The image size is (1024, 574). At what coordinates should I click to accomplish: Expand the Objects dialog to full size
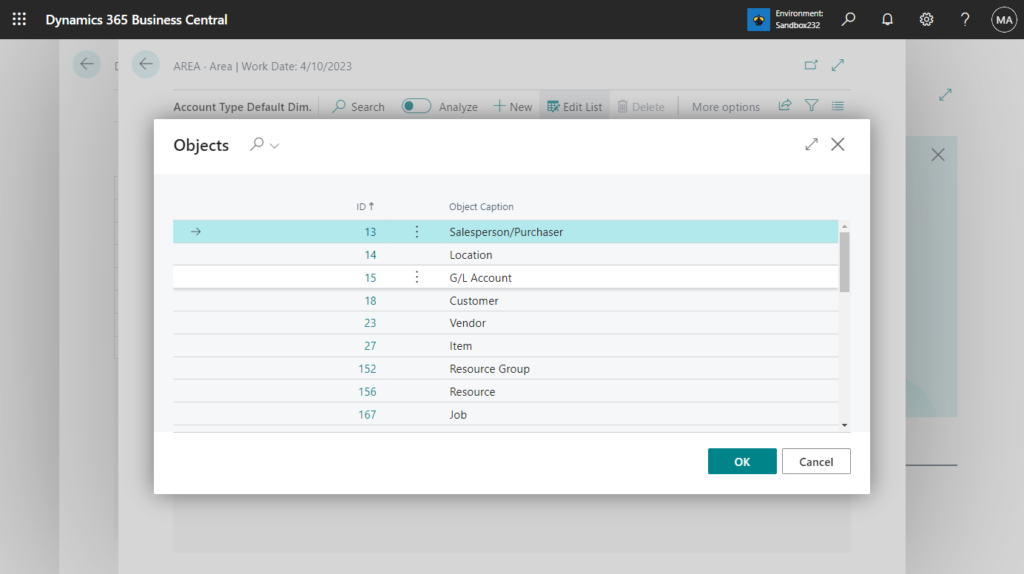pos(811,144)
